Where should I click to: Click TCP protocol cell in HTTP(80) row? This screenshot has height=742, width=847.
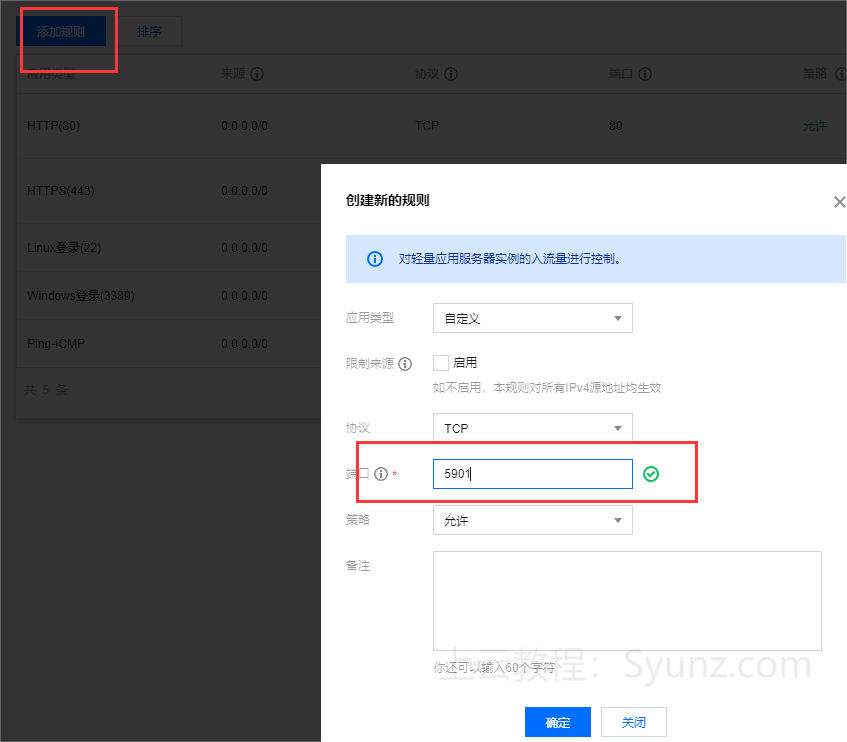point(427,126)
